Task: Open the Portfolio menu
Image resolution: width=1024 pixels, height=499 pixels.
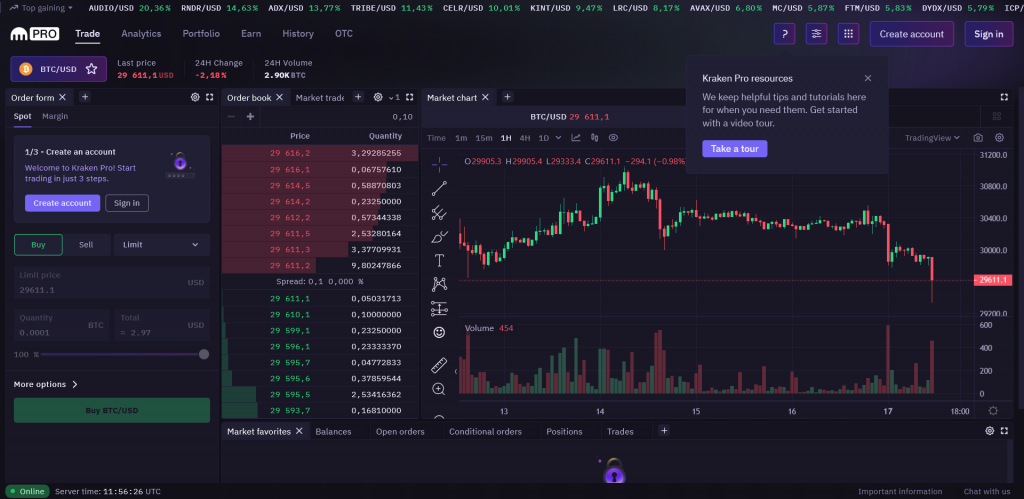Action: (201, 34)
